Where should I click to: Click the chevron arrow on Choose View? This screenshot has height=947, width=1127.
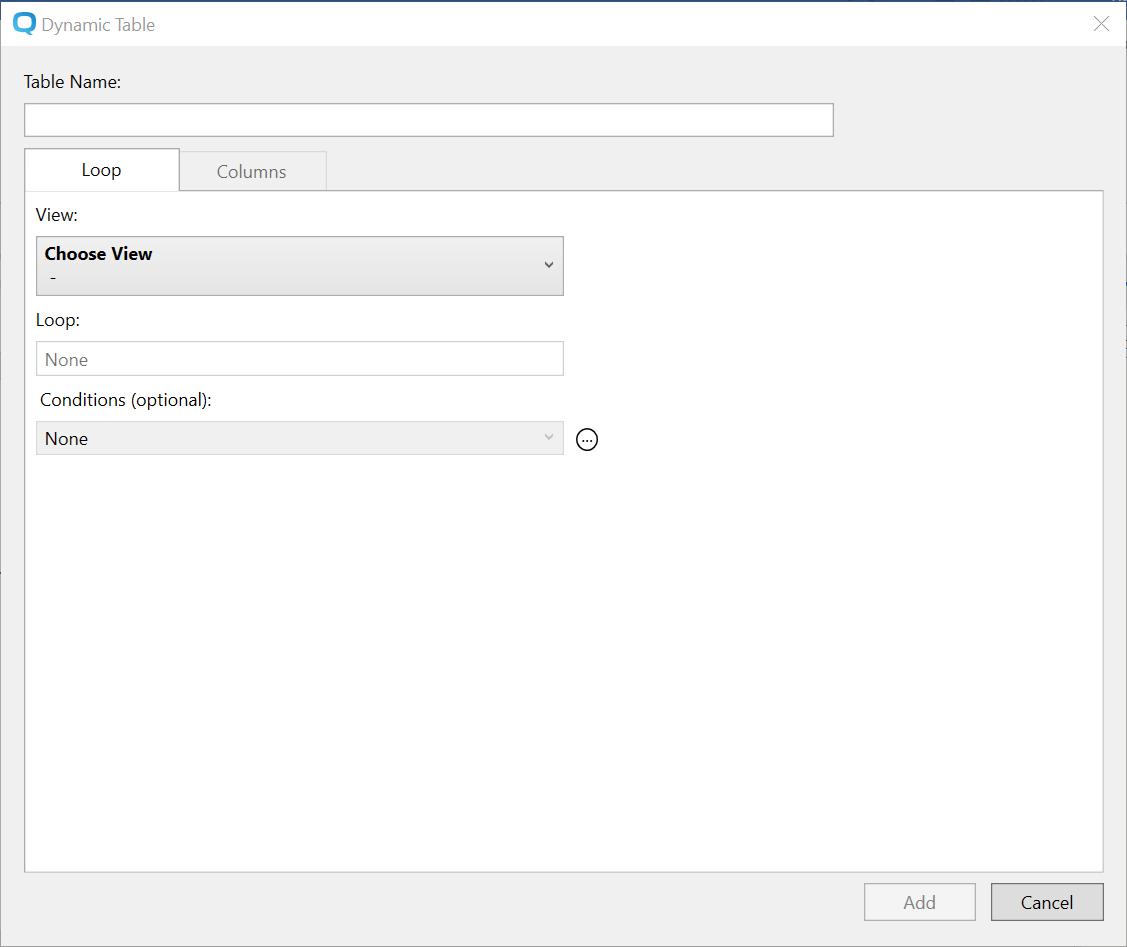(x=548, y=265)
